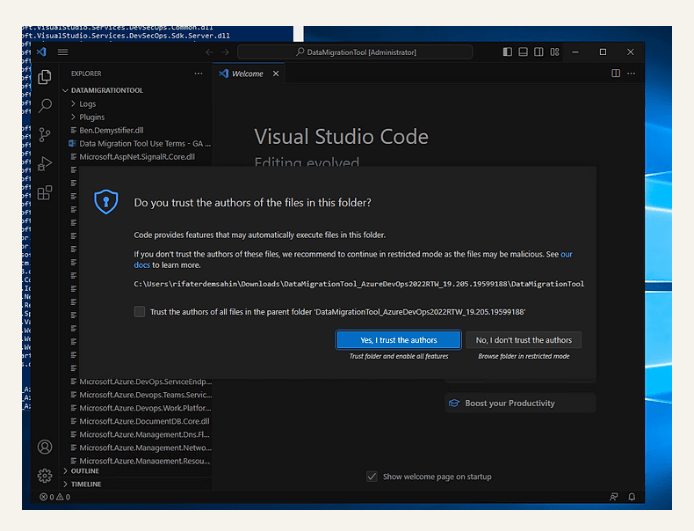Open Microsoft.Azure.DocumentDB.Core.dll file
Image resolution: width=694 pixels, height=531 pixels.
137,421
